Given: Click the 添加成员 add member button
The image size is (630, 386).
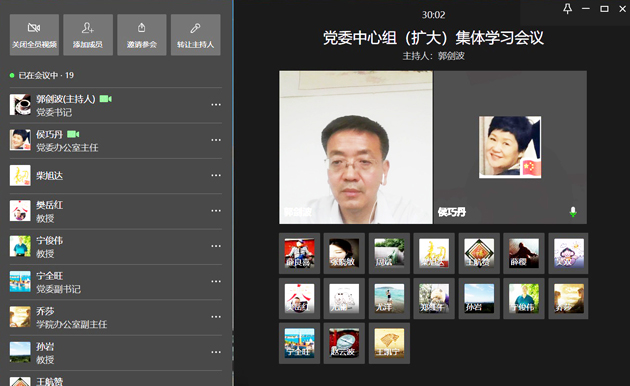Looking at the screenshot, I should [88, 35].
